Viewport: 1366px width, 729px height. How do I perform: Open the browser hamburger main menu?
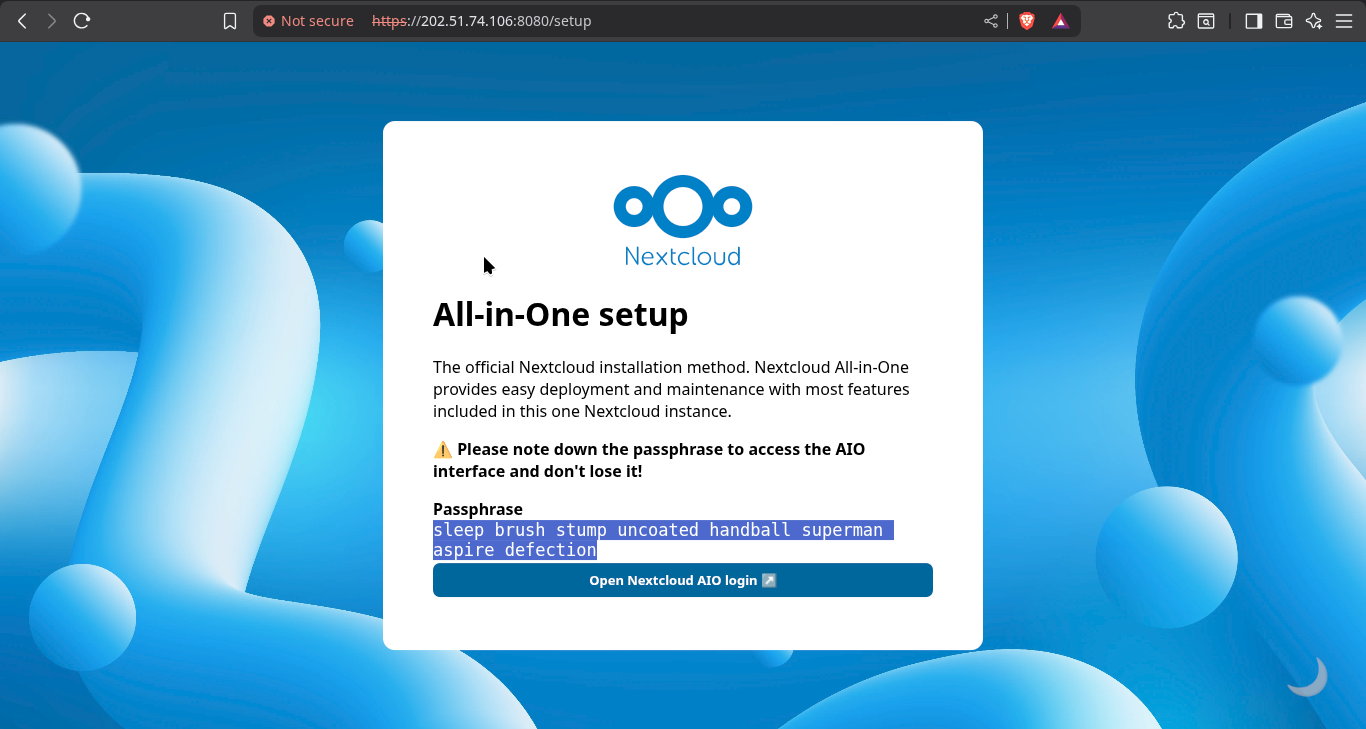coord(1343,21)
